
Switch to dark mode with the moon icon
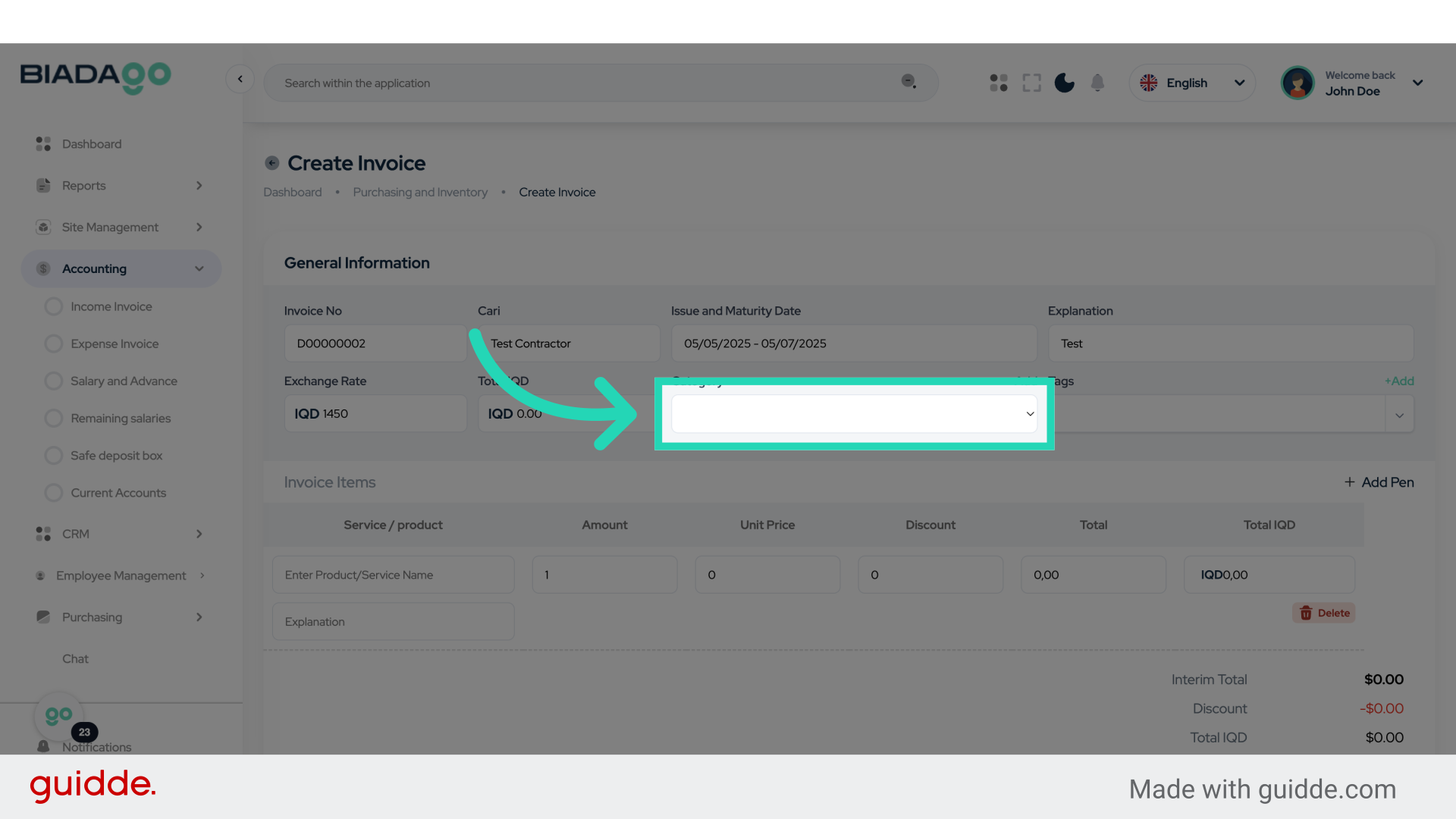click(x=1064, y=83)
